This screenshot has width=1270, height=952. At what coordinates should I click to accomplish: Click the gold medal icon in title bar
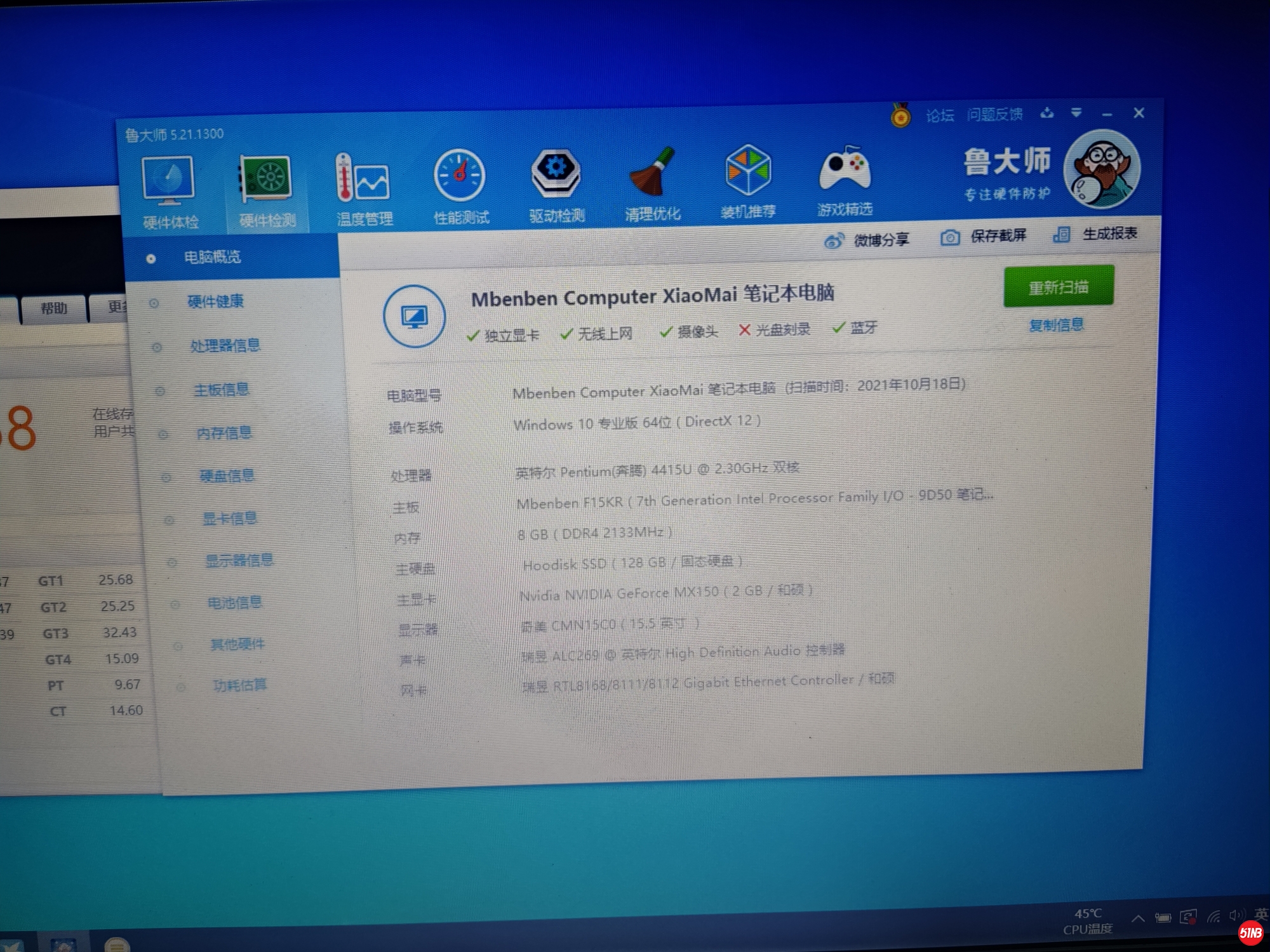pyautogui.click(x=900, y=115)
